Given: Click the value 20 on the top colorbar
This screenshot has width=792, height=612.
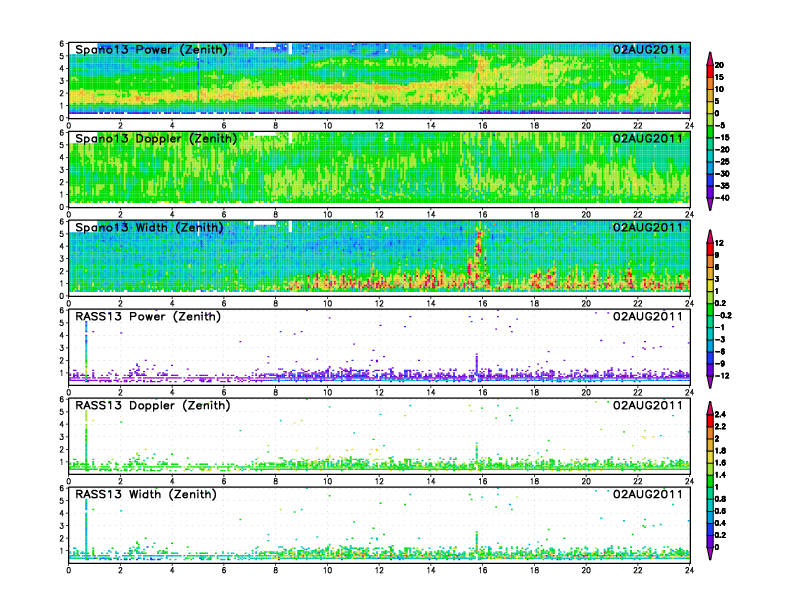Looking at the screenshot, I should click(x=719, y=65).
